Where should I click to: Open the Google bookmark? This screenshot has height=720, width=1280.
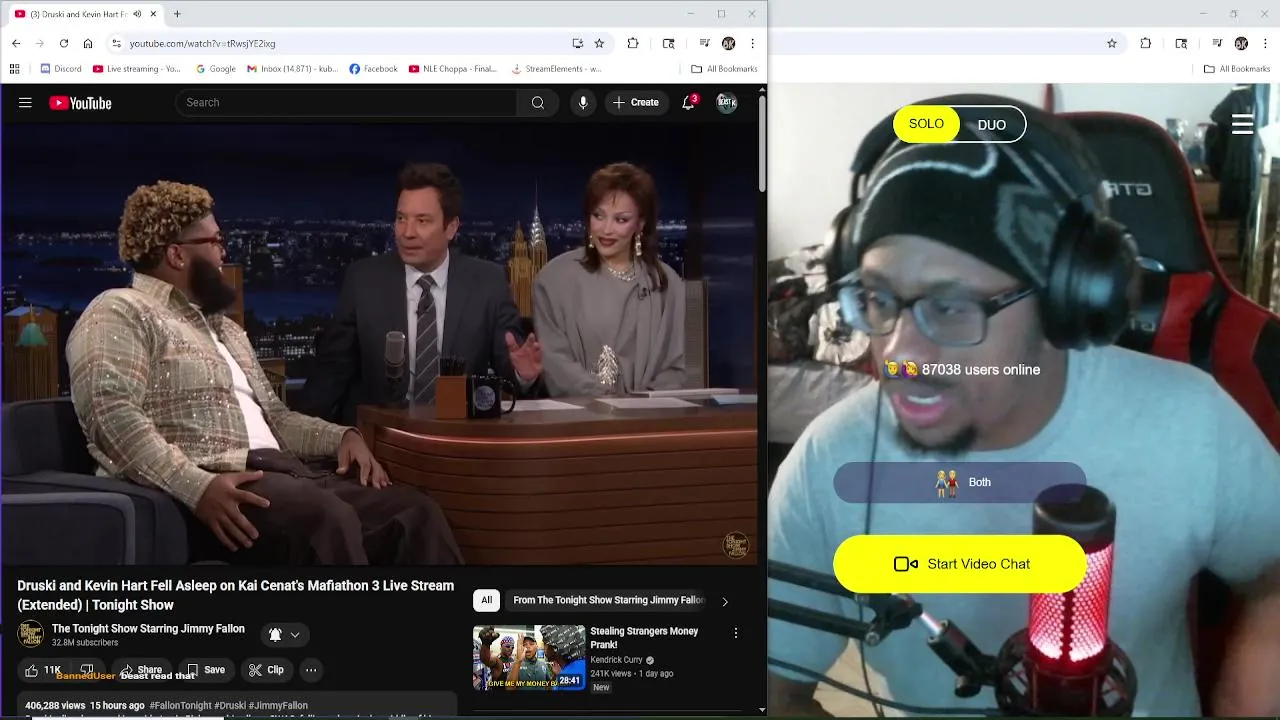coord(216,69)
